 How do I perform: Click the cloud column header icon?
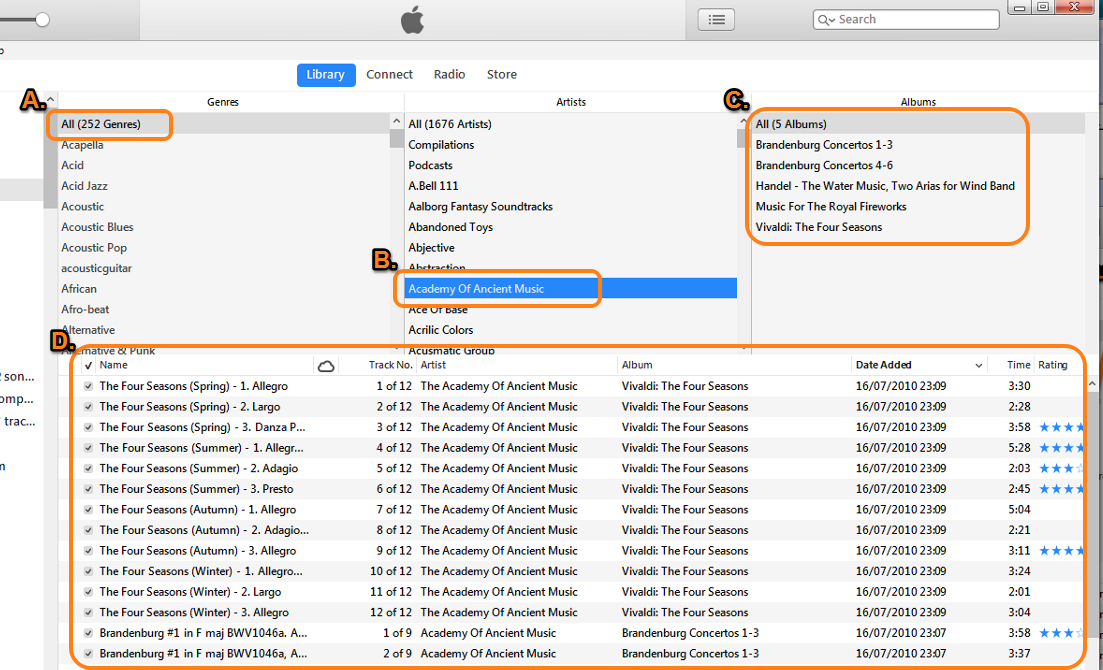click(326, 365)
